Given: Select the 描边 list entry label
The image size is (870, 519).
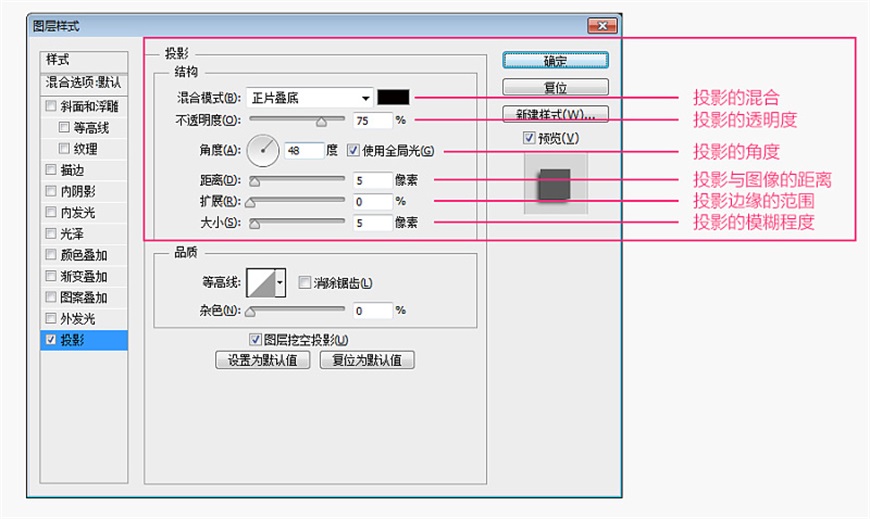Looking at the screenshot, I should pos(72,170).
